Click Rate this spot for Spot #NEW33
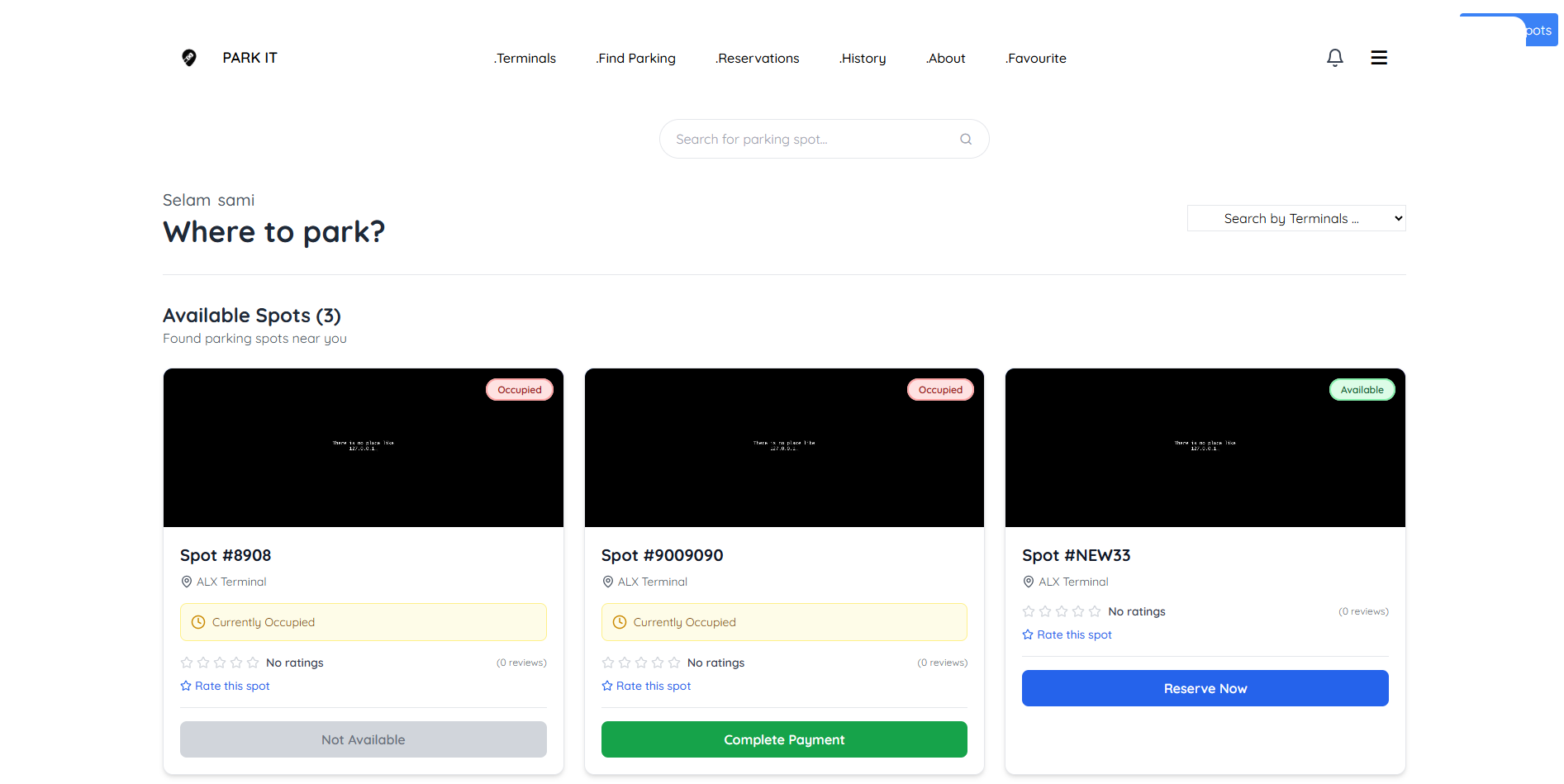This screenshot has width=1564, height=784. [1067, 634]
